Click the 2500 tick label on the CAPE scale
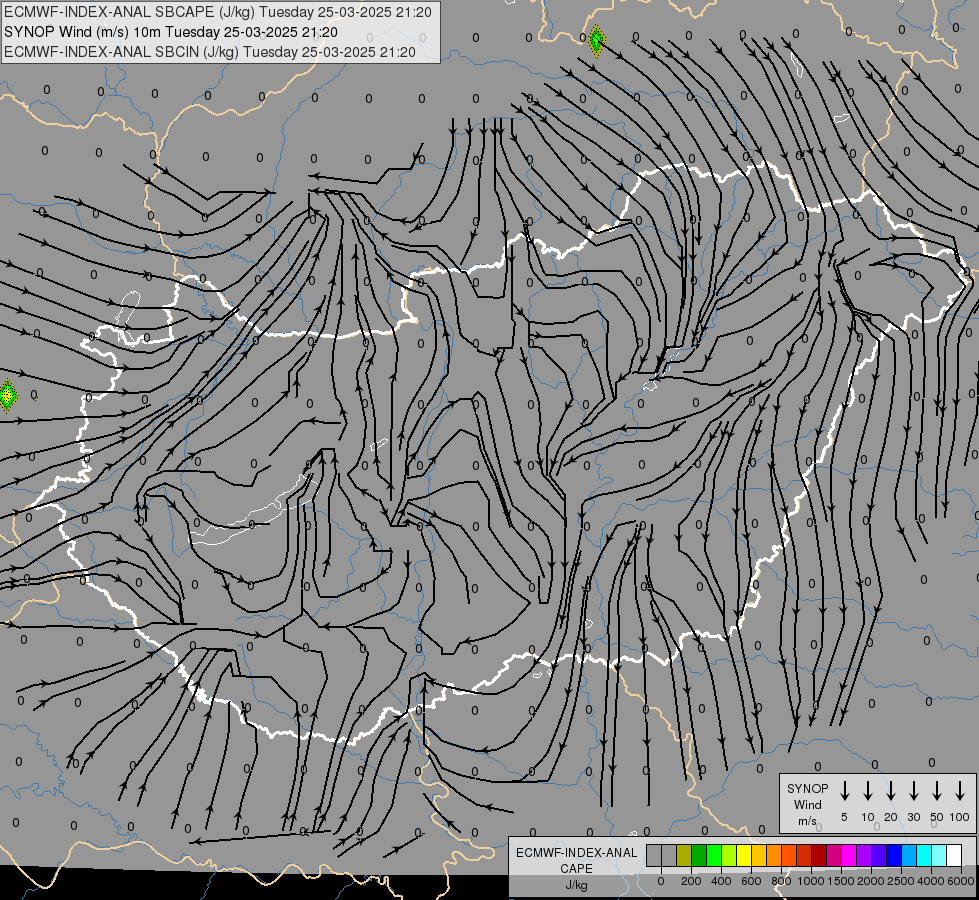 pyautogui.click(x=901, y=881)
